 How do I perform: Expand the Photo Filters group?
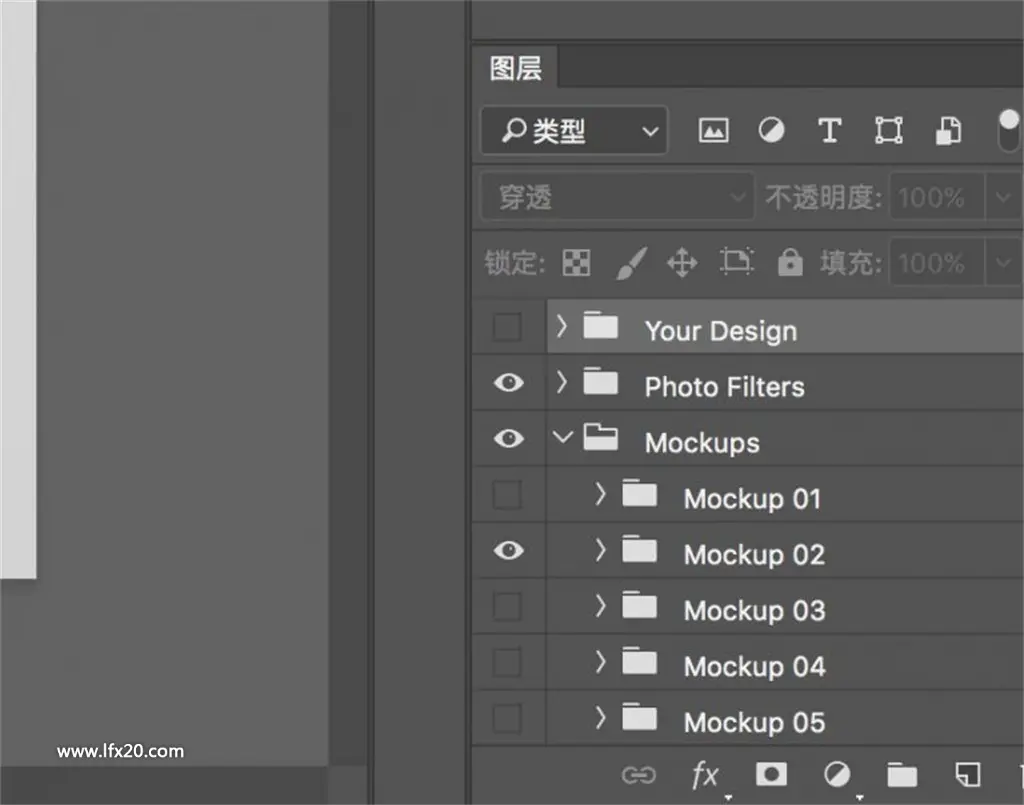(561, 382)
